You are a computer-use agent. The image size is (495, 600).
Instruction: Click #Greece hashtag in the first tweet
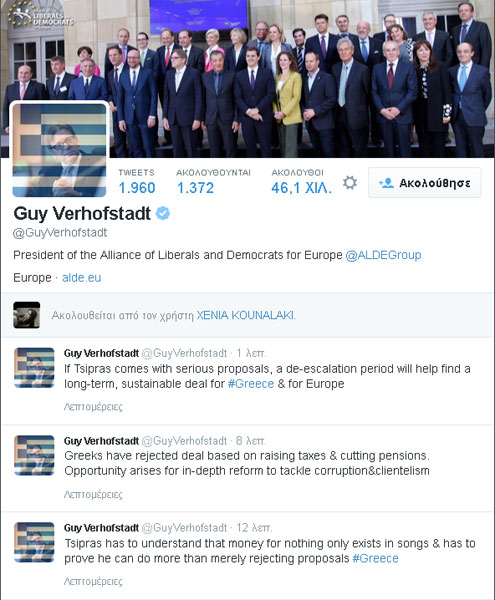251,384
